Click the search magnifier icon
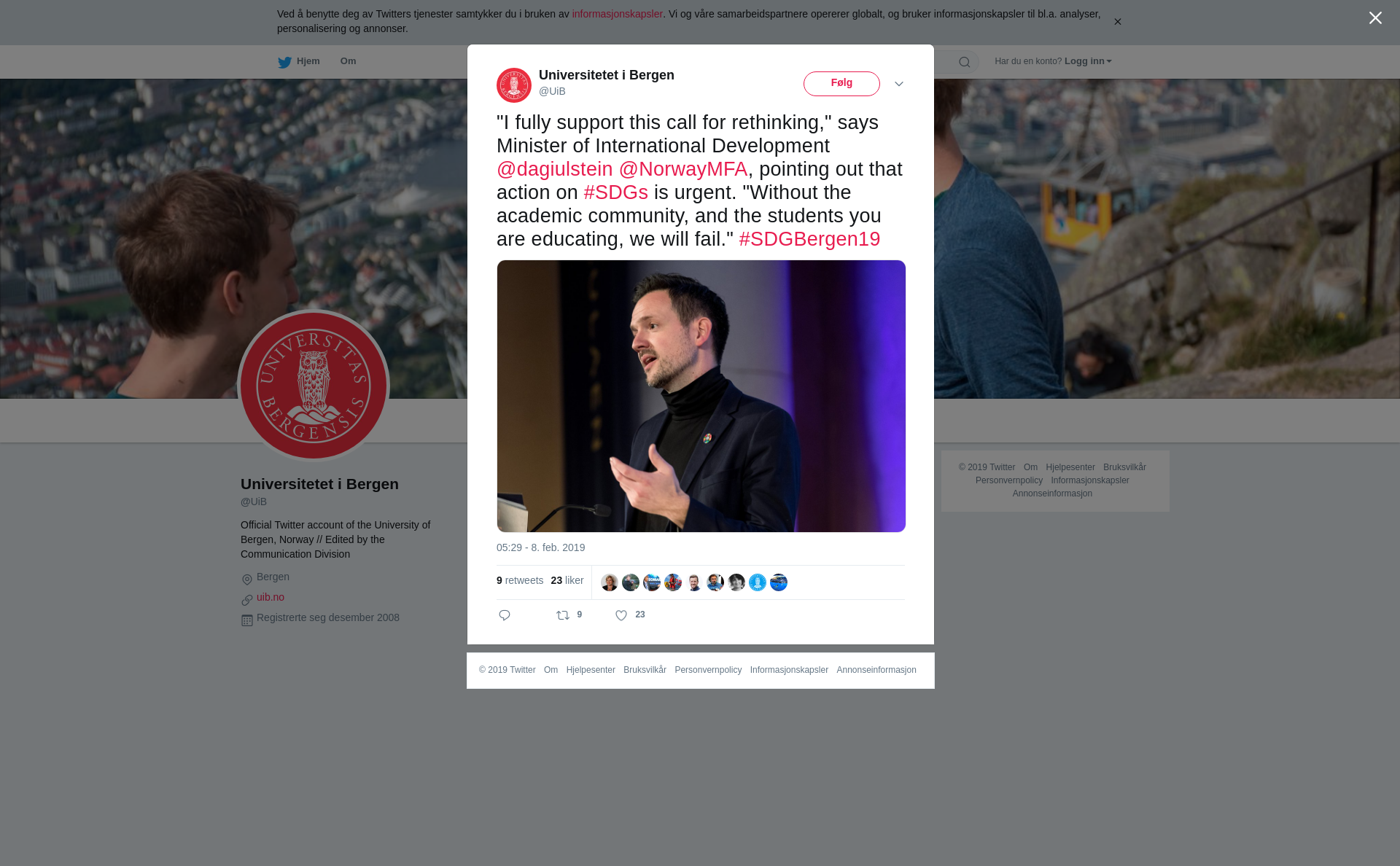Image resolution: width=1400 pixels, height=866 pixels. point(965,62)
